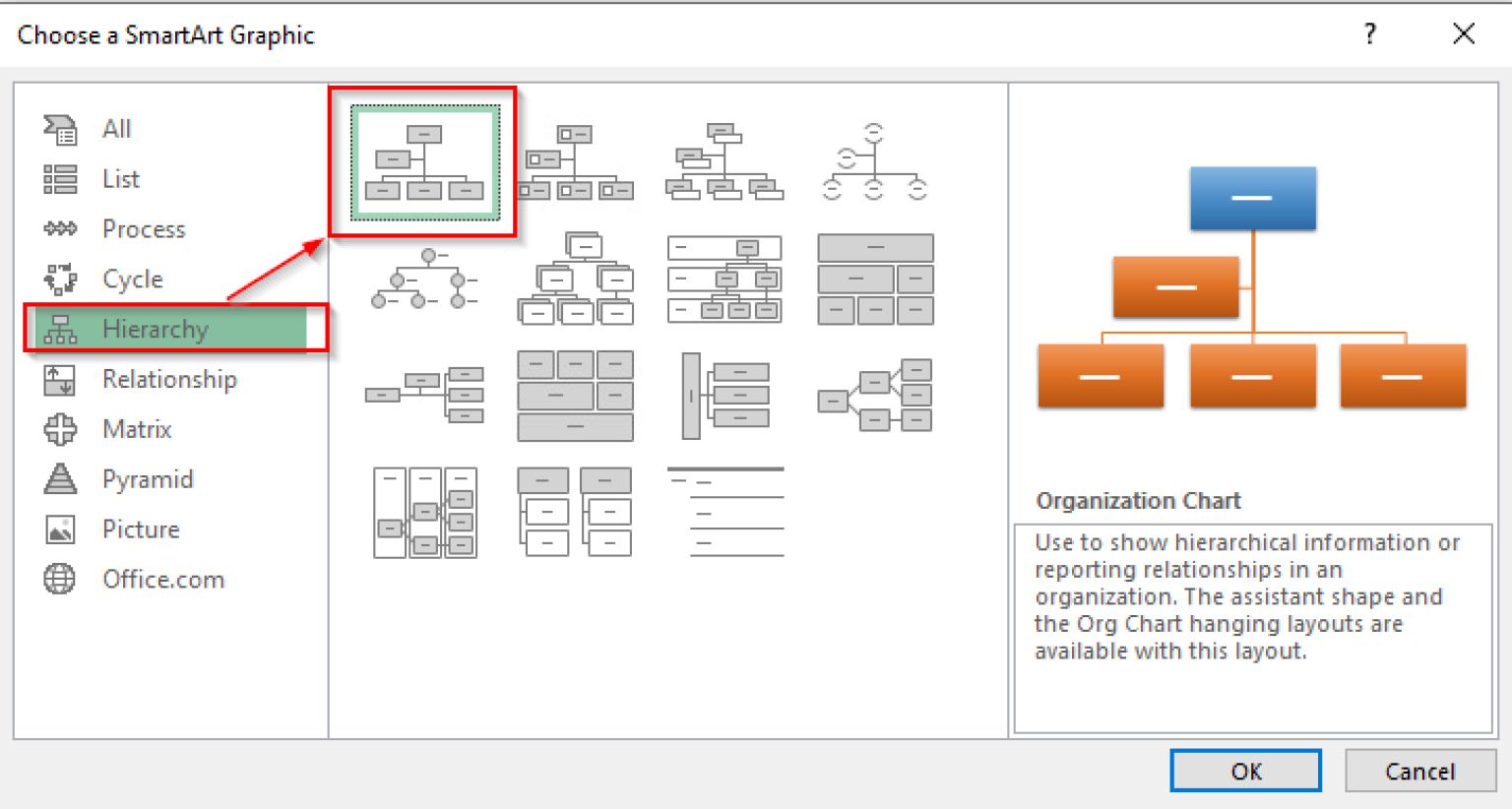Open the Picture category icon
The image size is (1512, 809).
click(x=59, y=529)
